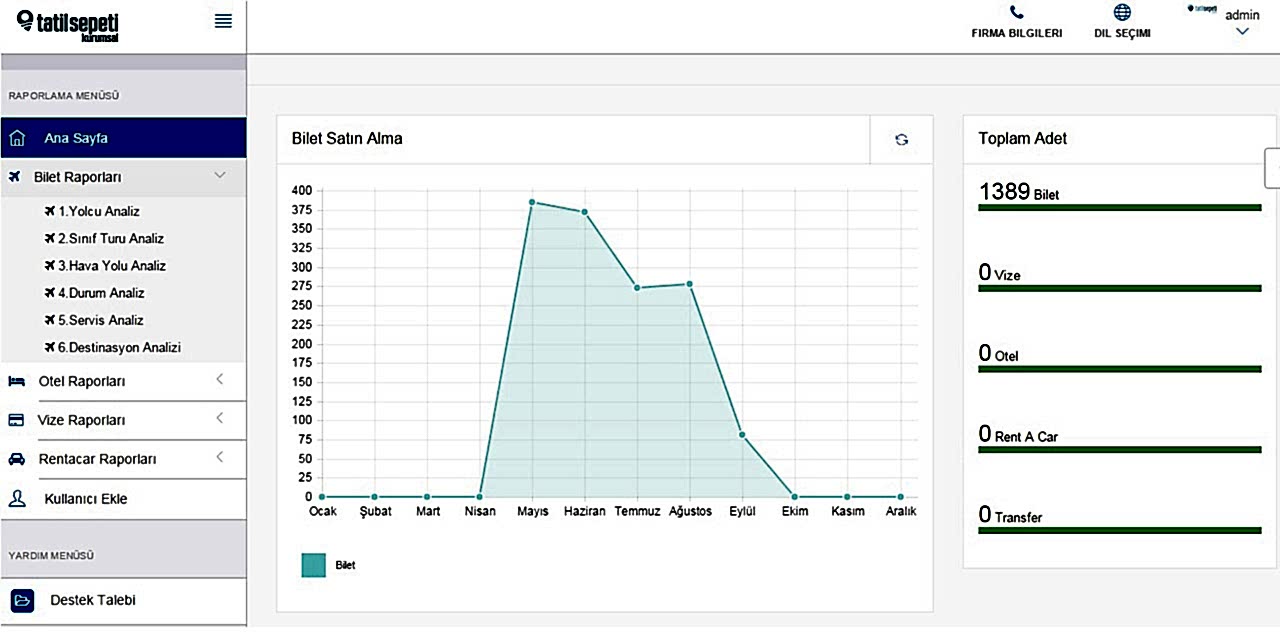The height and width of the screenshot is (632, 1280).
Task: Click the Firma Bilgileri phone icon
Action: click(x=1017, y=13)
